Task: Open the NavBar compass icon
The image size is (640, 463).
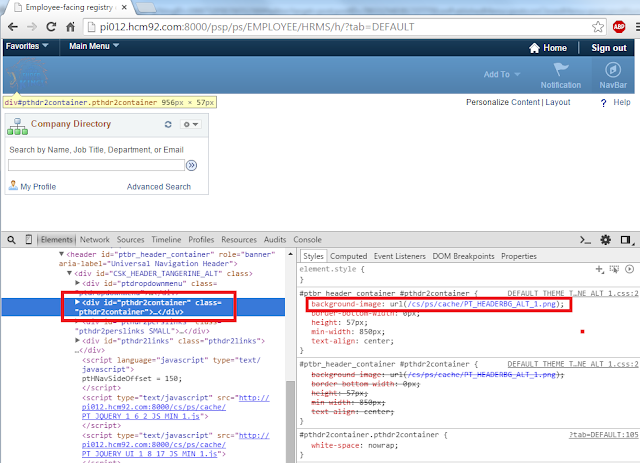Action: (x=613, y=70)
